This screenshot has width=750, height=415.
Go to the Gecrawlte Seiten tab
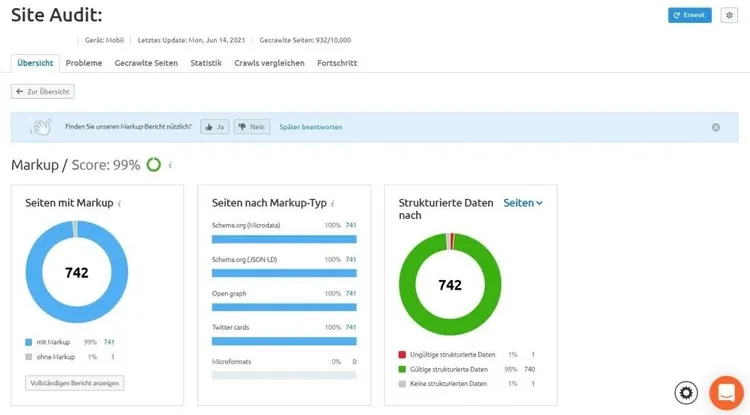146,63
